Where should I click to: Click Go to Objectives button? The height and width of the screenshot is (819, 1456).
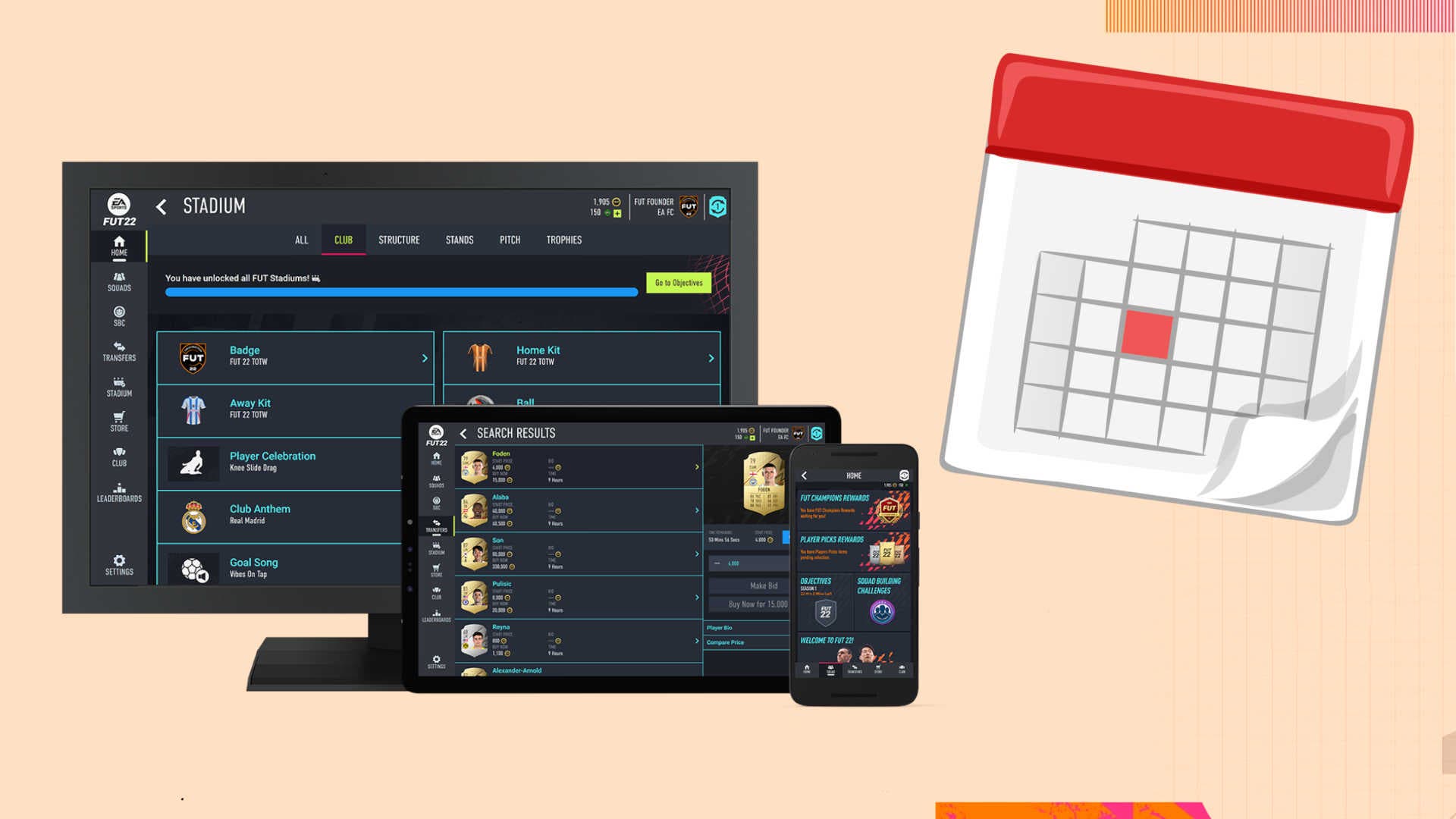click(677, 282)
